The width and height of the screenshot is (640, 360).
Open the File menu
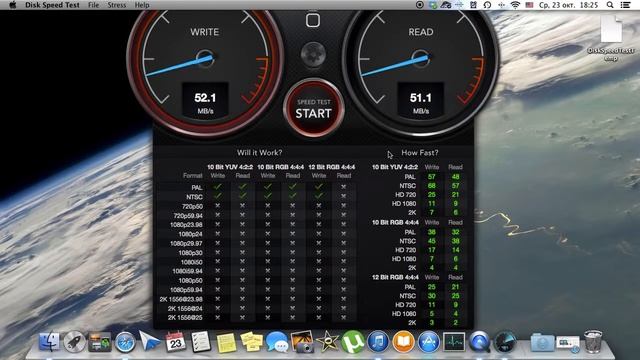pyautogui.click(x=93, y=5)
